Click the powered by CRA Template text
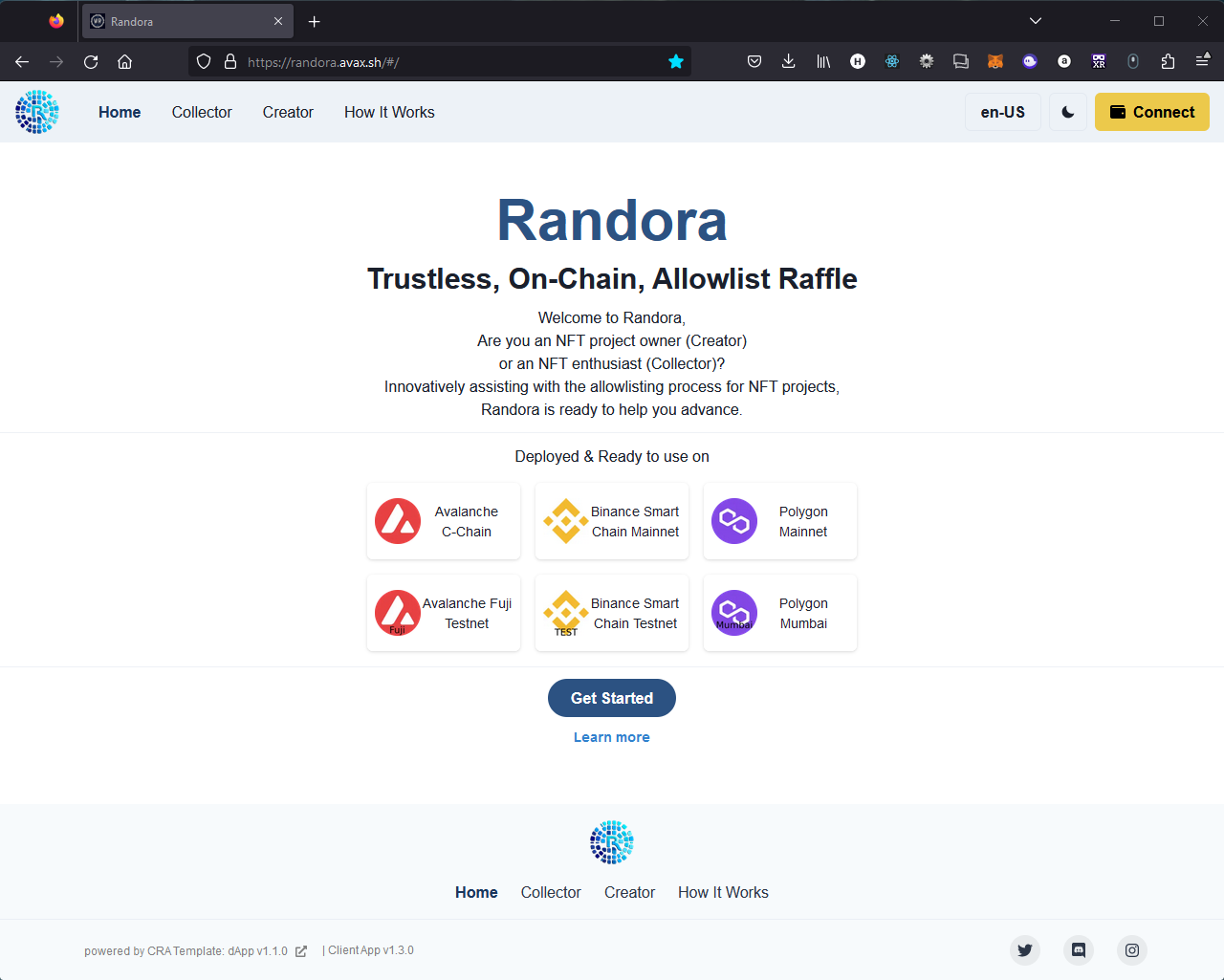The height and width of the screenshot is (980, 1224). point(186,951)
